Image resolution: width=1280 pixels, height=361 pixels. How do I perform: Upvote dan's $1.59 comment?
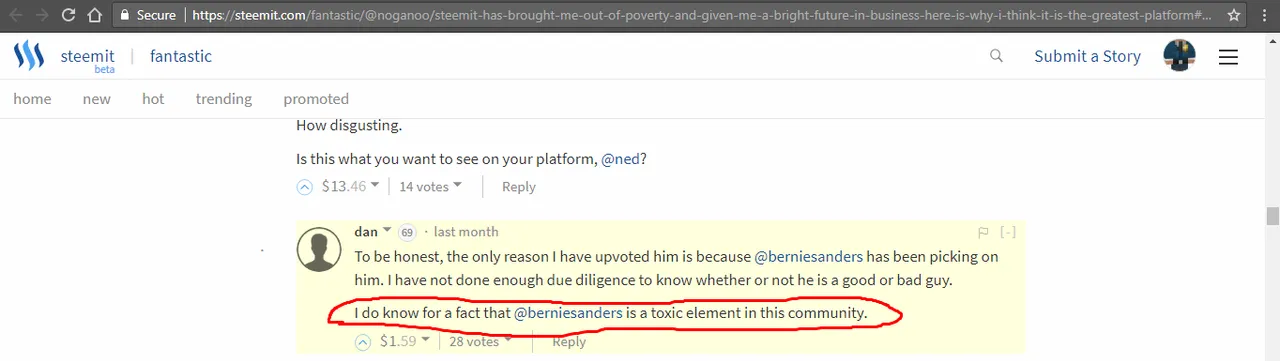[364, 342]
